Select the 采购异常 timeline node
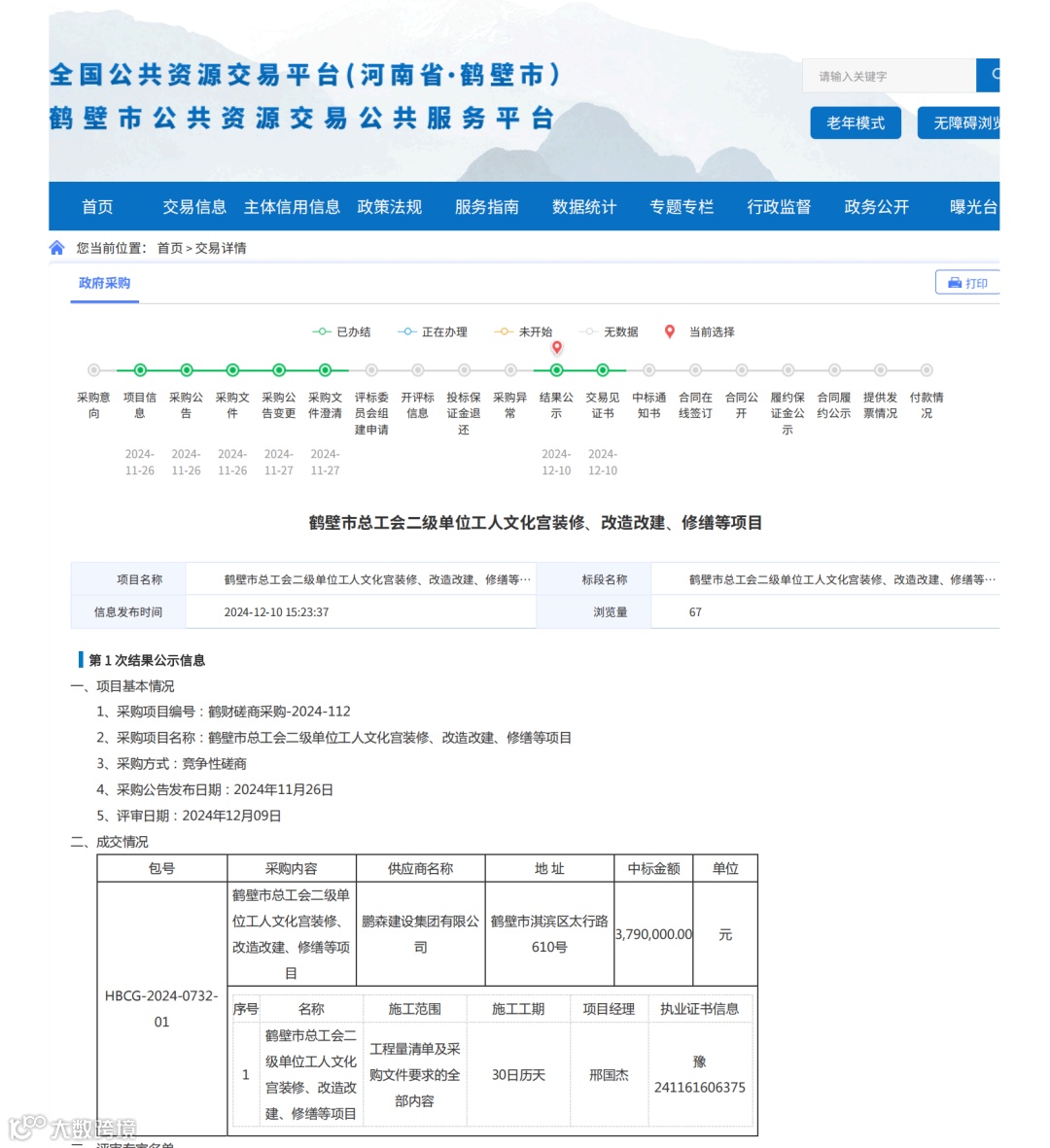This screenshot has width=1050, height=1148. pyautogui.click(x=510, y=370)
